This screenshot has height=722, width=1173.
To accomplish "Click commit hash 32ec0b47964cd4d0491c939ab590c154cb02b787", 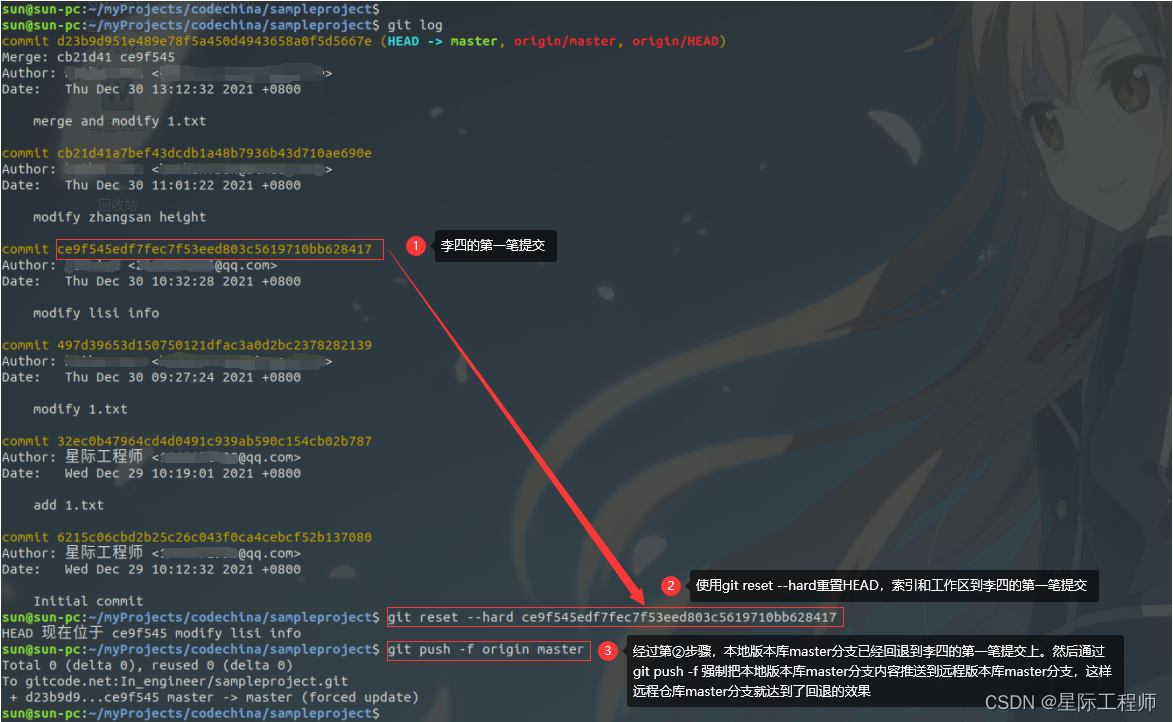I will coord(214,441).
